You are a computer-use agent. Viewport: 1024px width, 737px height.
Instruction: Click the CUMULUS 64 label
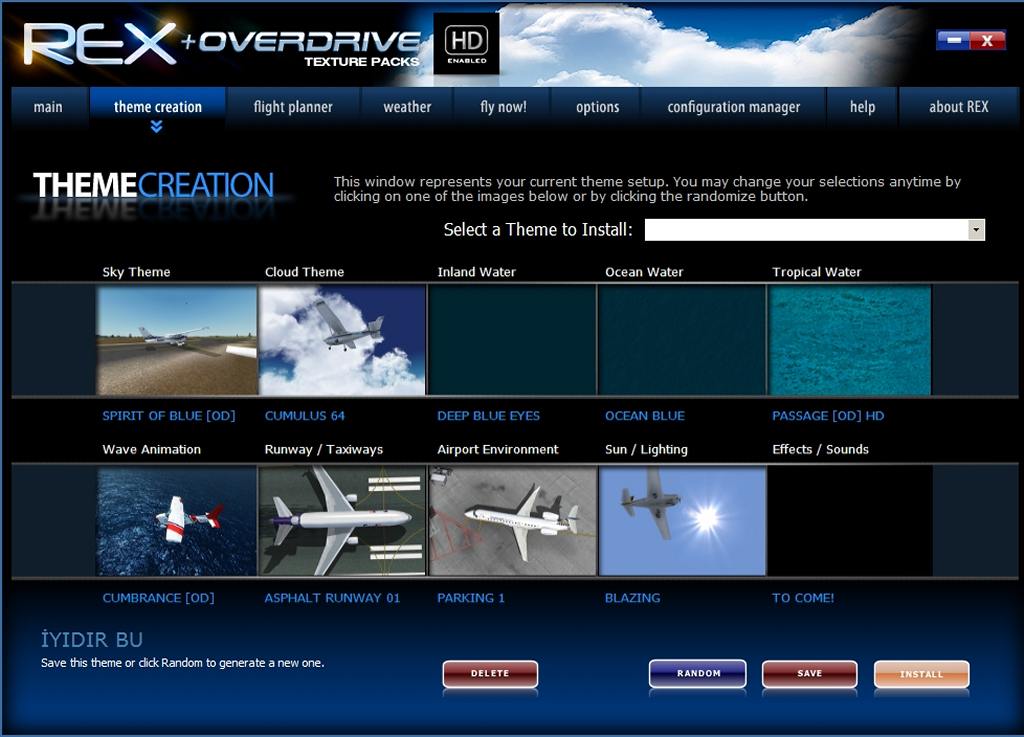pos(304,416)
